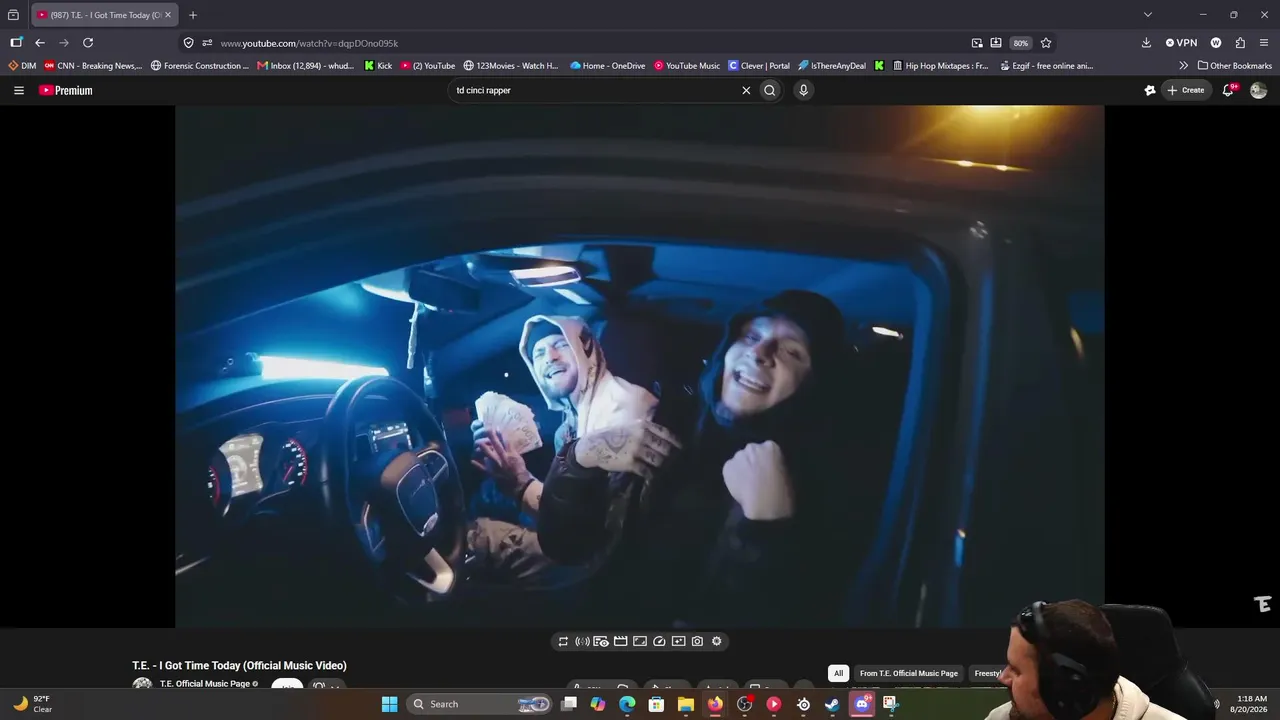Screen dimensions: 1280x720
Task: Bookmark this page with the star
Action: pos(1046,43)
